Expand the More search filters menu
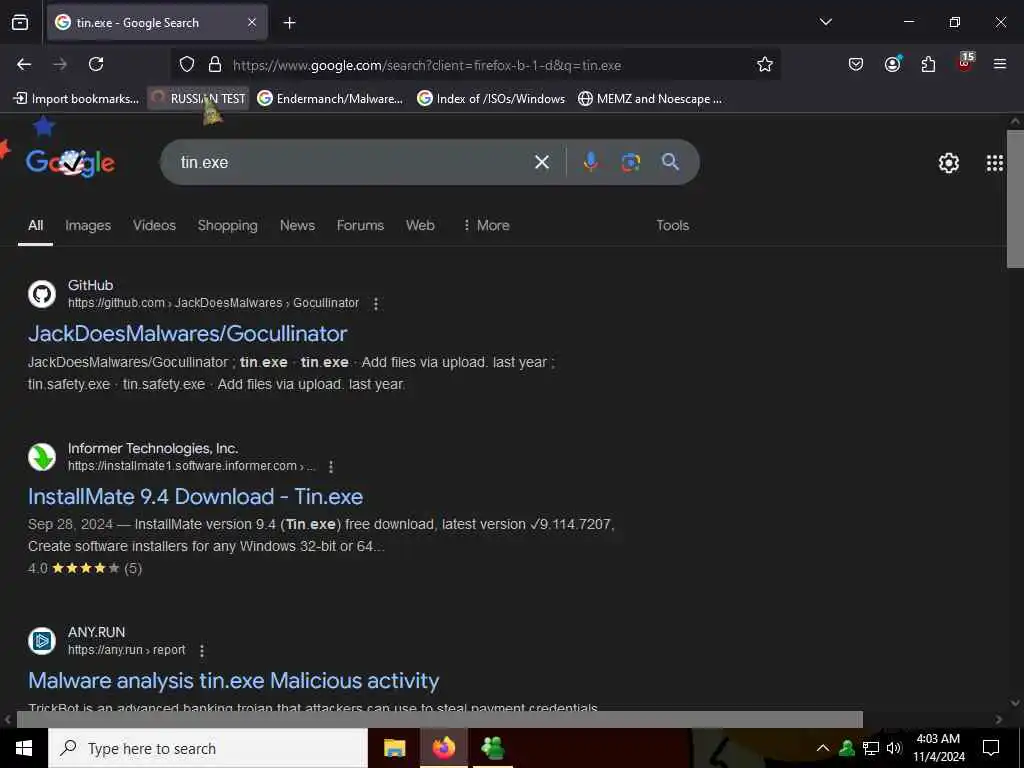The image size is (1024, 768). click(x=486, y=225)
